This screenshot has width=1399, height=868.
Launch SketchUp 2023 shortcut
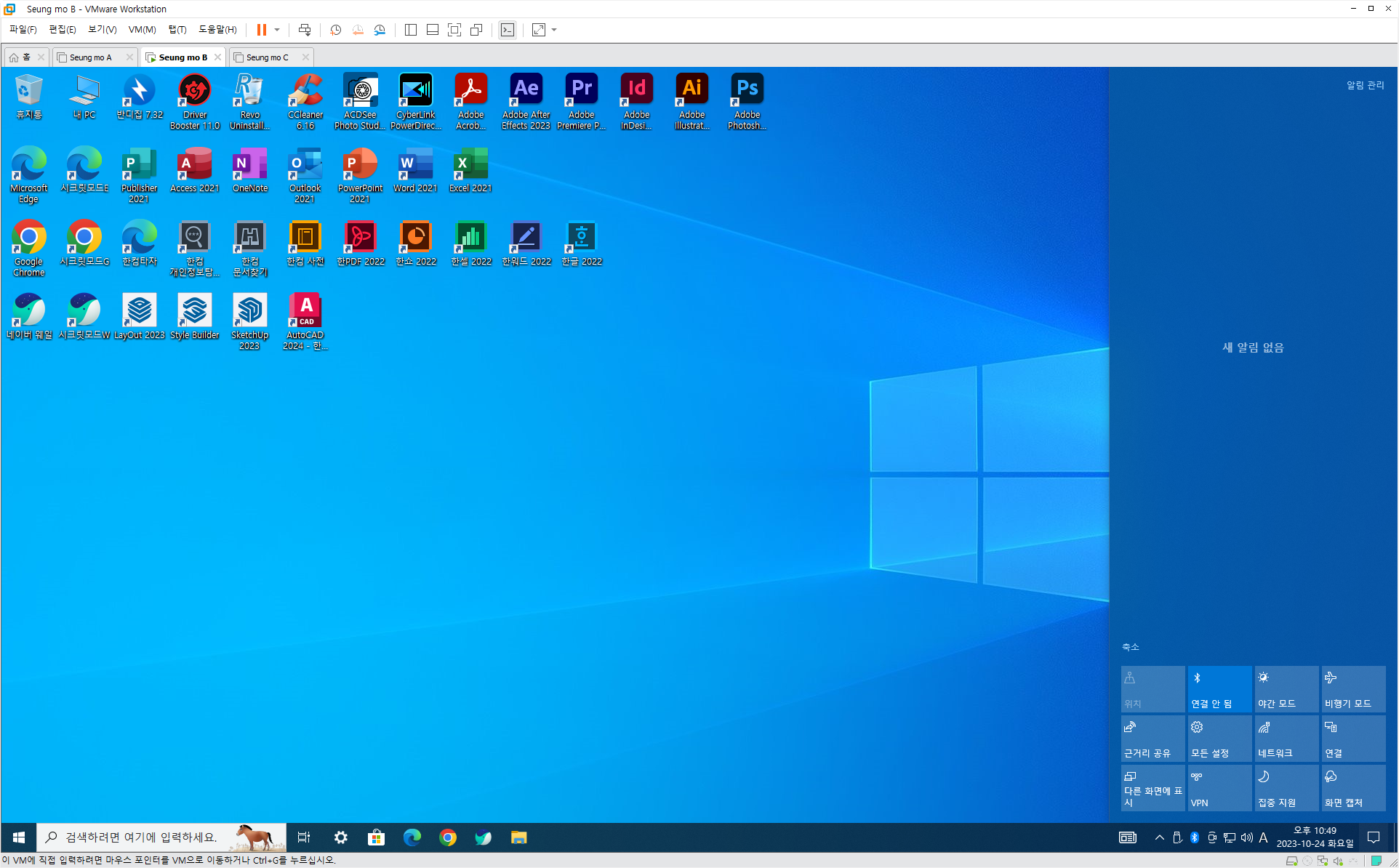pos(250,322)
